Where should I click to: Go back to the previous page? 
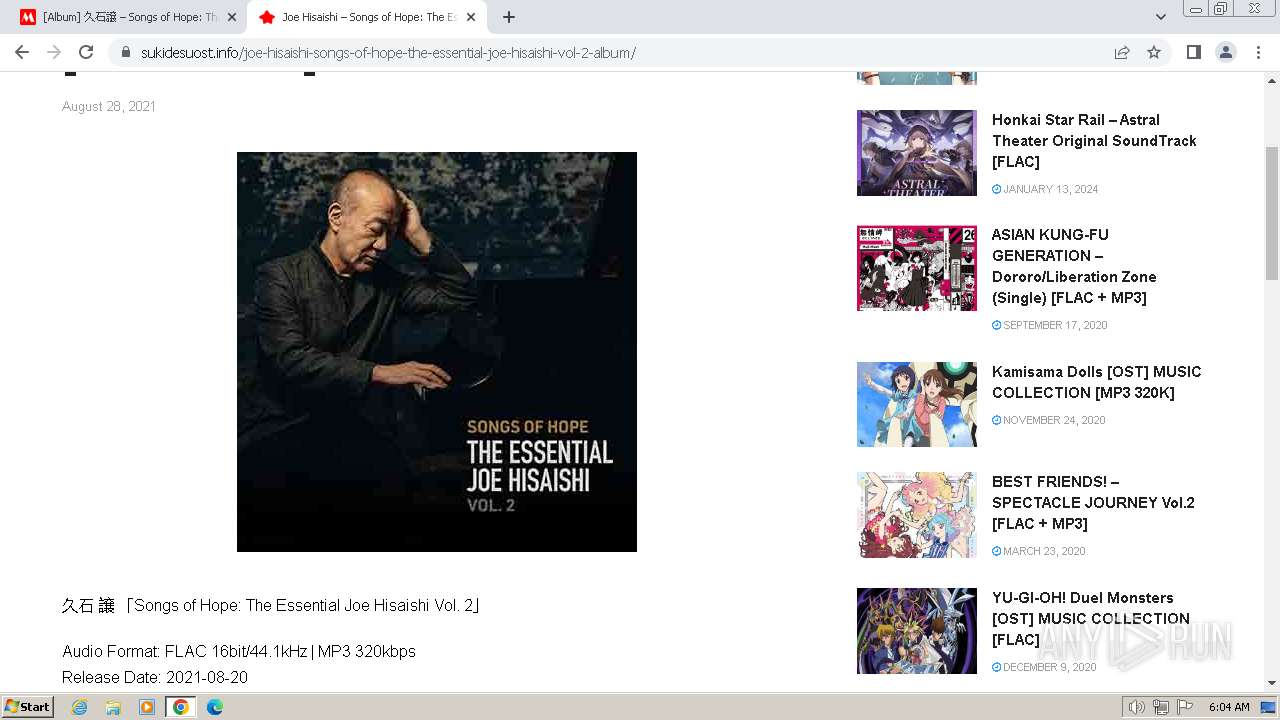(22, 52)
